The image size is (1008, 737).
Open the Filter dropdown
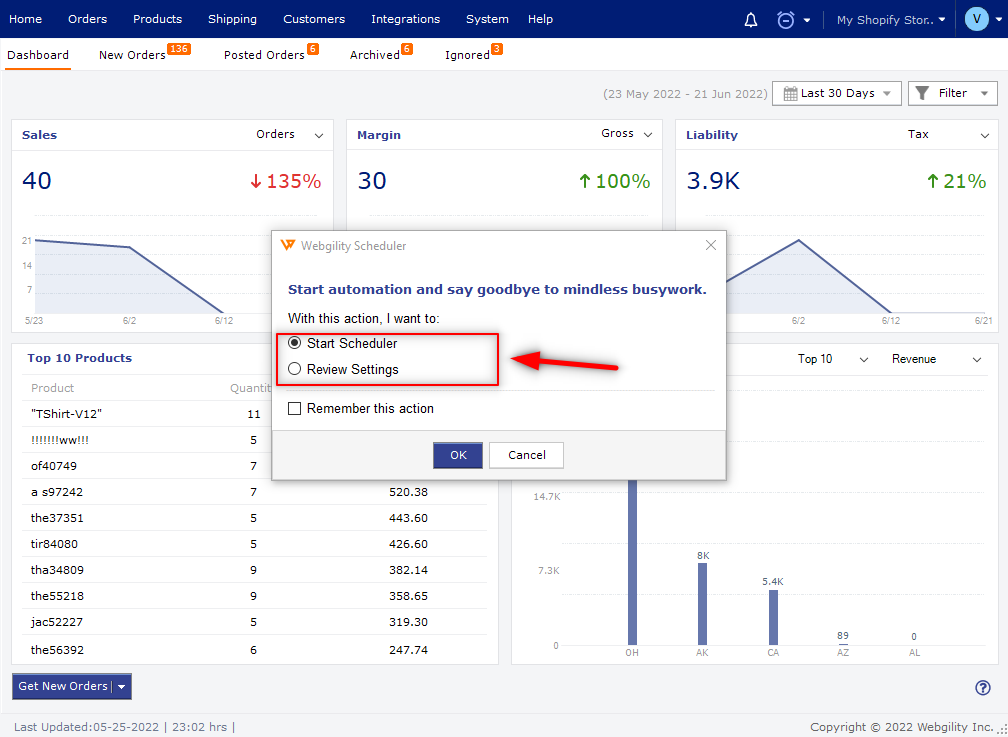[953, 94]
